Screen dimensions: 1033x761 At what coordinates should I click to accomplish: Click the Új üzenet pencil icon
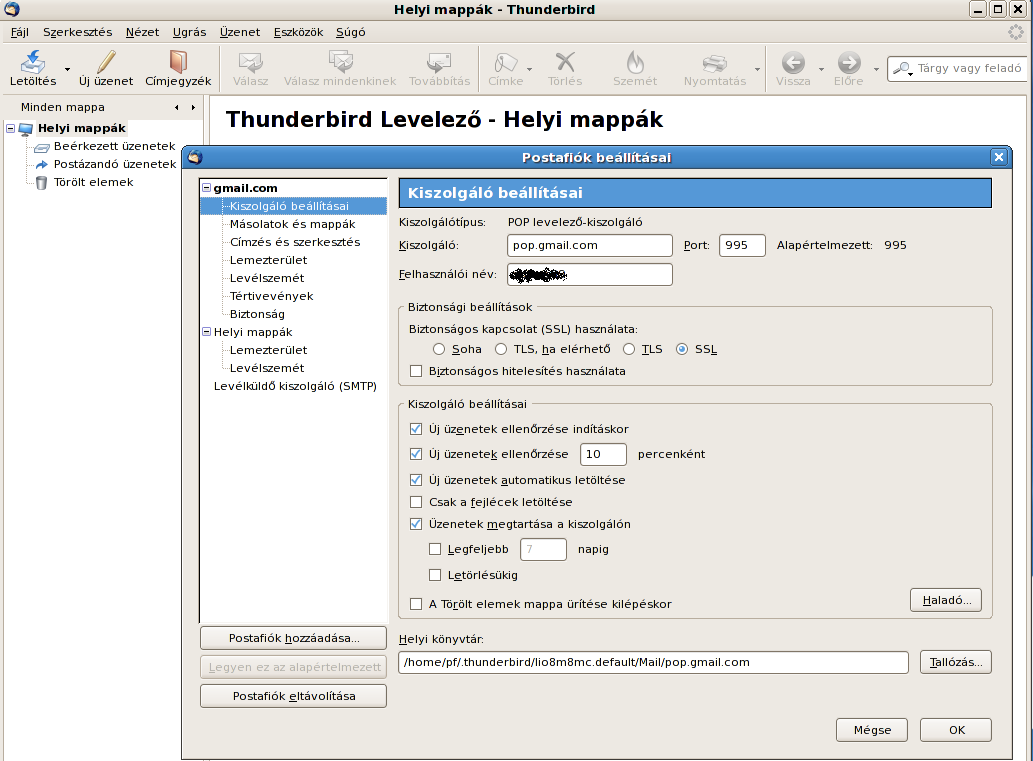coord(106,62)
